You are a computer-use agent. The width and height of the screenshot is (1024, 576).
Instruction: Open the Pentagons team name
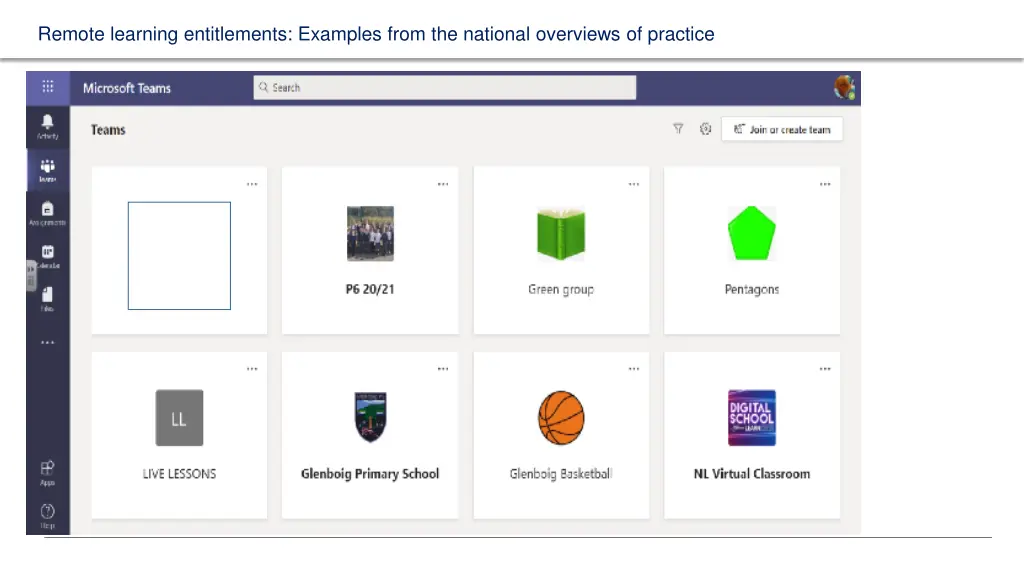click(752, 289)
